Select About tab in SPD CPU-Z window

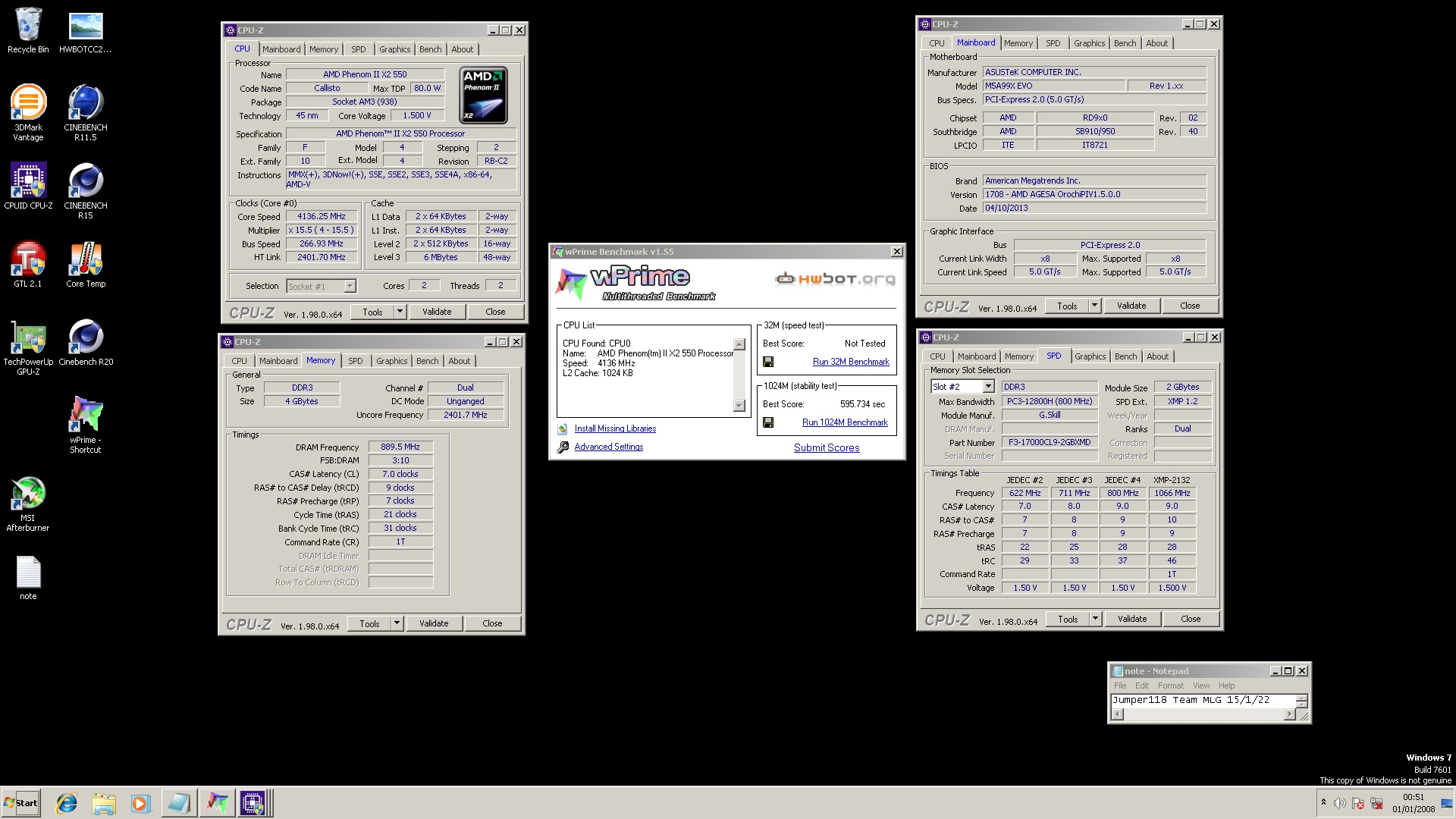click(1157, 356)
